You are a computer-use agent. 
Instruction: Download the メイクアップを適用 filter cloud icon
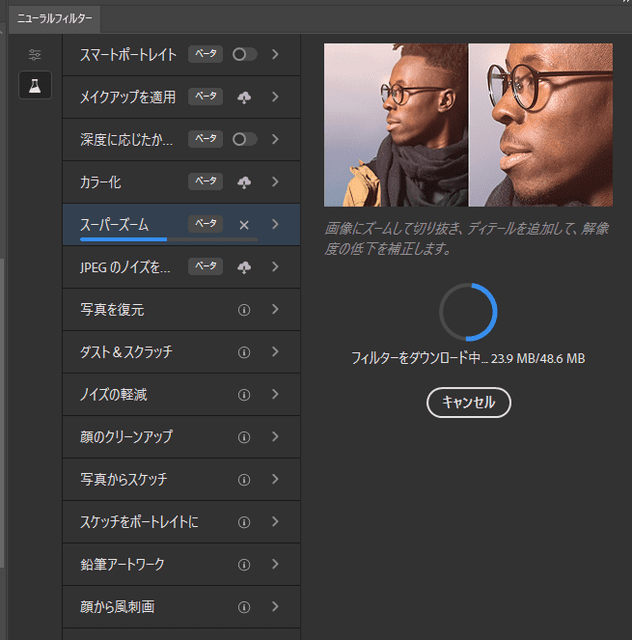pos(244,97)
